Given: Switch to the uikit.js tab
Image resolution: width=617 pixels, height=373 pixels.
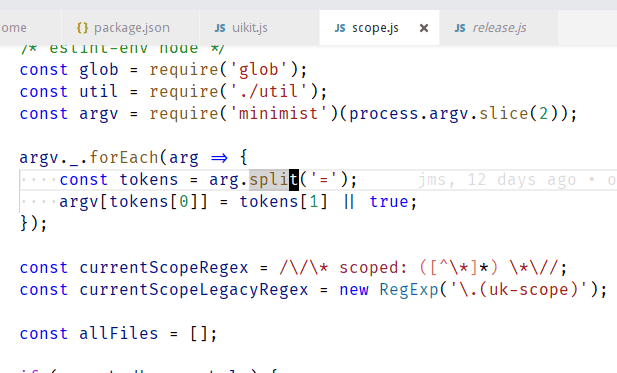Looking at the screenshot, I should pyautogui.click(x=260, y=28).
